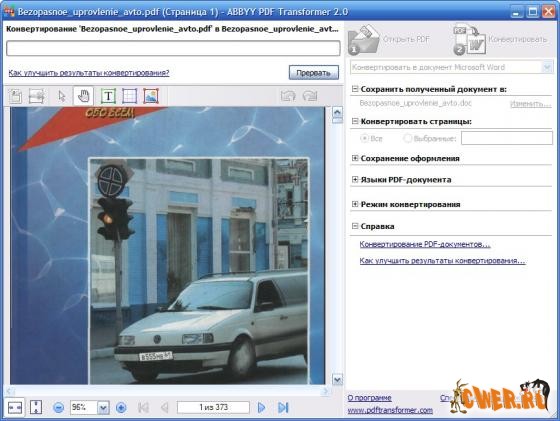560x421 pixels.
Task: Jump to the last page
Action: tap(283, 407)
